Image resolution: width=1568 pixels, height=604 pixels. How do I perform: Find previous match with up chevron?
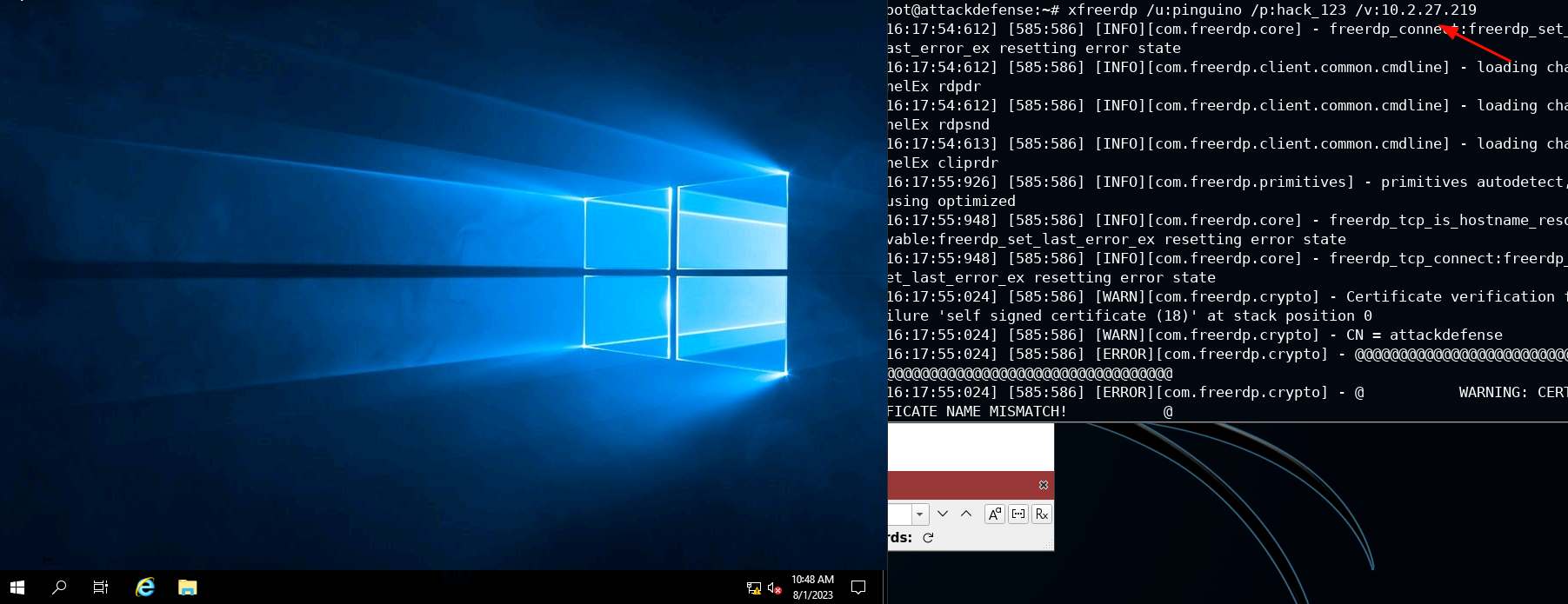pyautogui.click(x=966, y=514)
